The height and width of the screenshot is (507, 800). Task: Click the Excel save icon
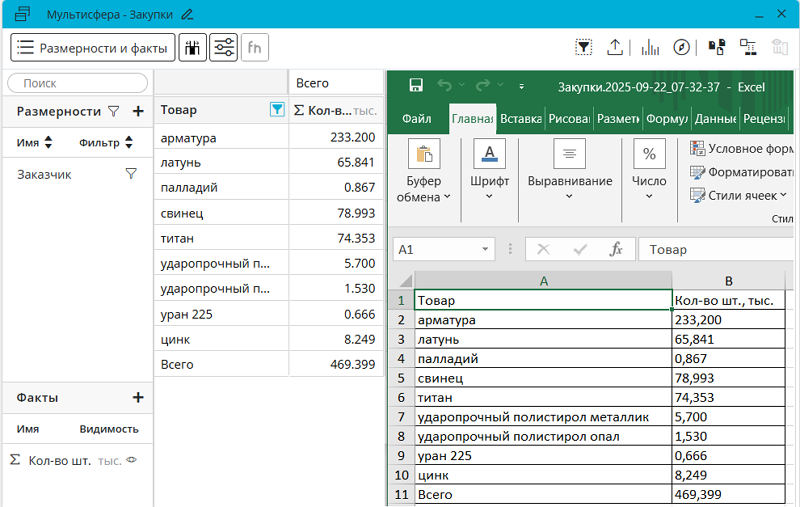[416, 86]
